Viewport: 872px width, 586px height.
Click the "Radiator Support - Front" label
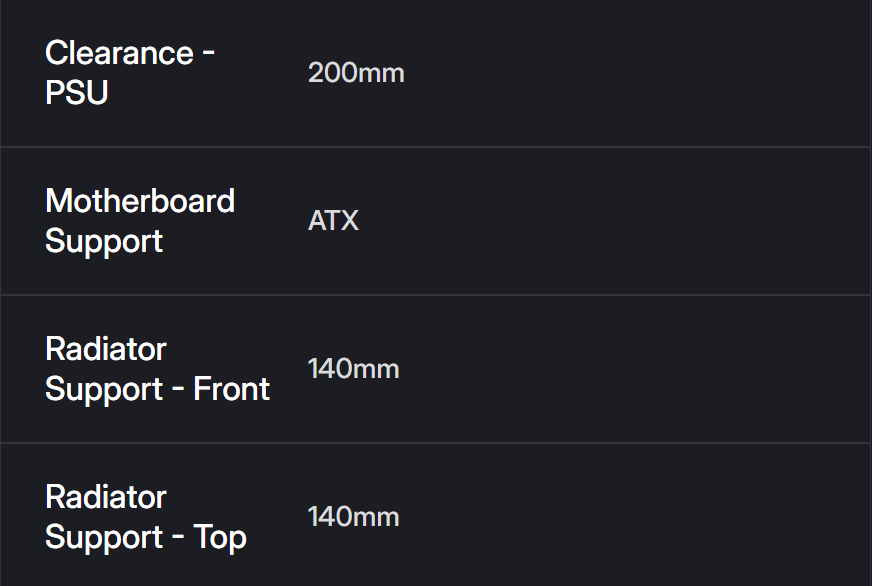click(157, 369)
